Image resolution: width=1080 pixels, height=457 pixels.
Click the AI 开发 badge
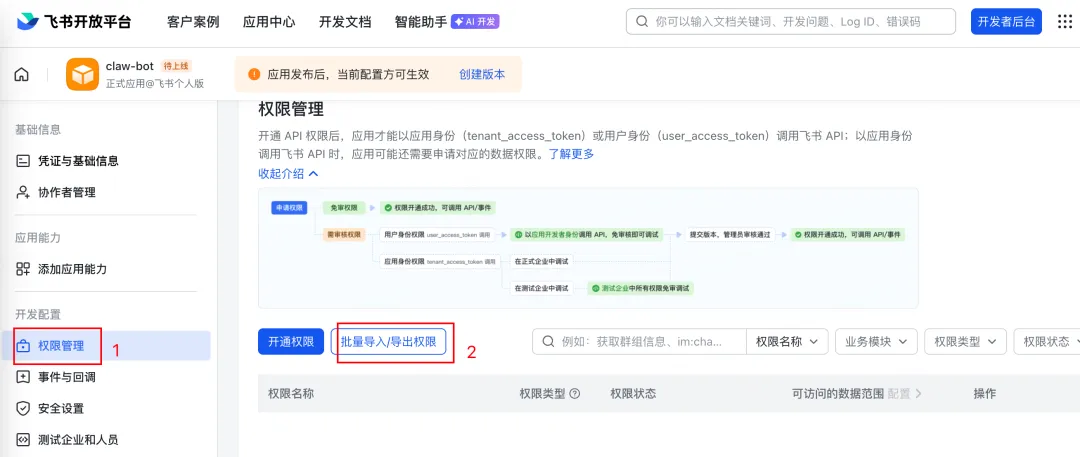475,21
